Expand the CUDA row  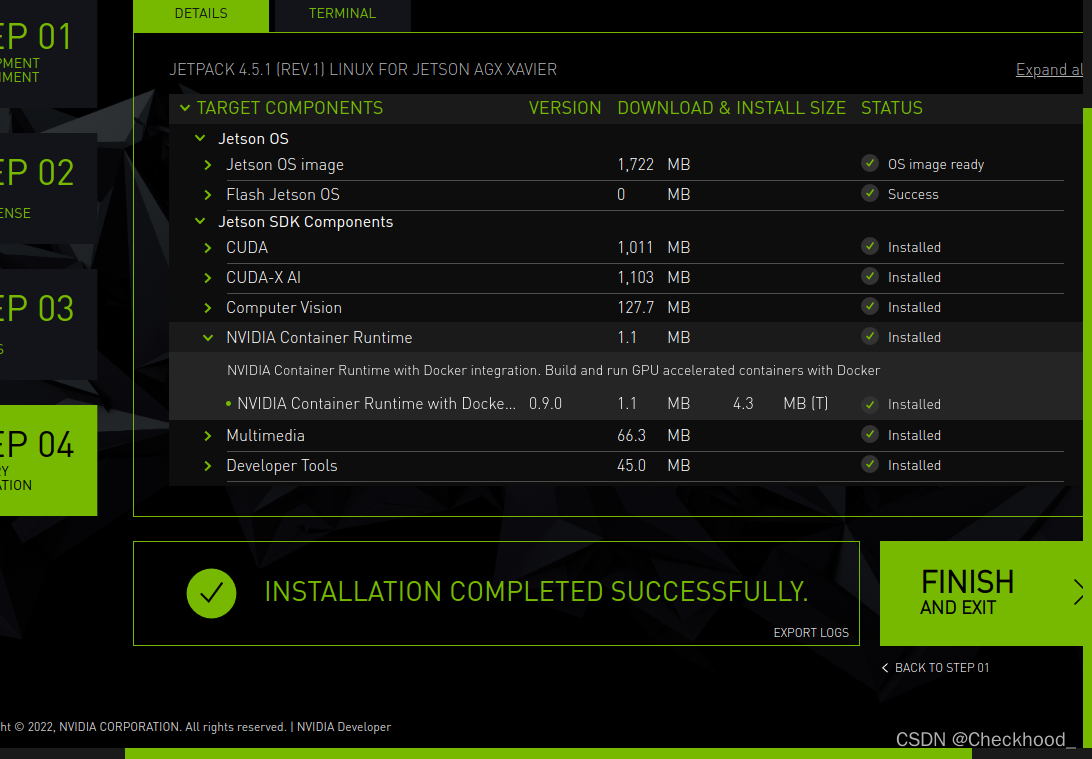[208, 248]
